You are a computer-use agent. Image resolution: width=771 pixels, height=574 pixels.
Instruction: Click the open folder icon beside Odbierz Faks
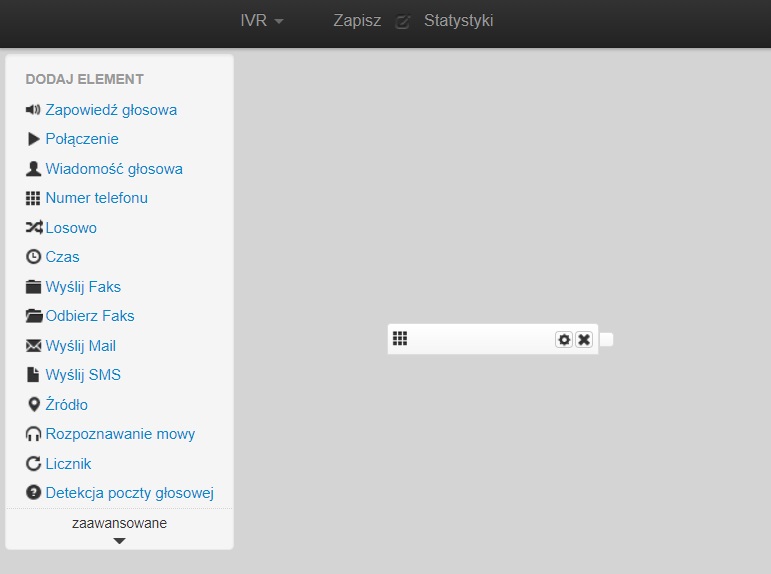tap(34, 316)
